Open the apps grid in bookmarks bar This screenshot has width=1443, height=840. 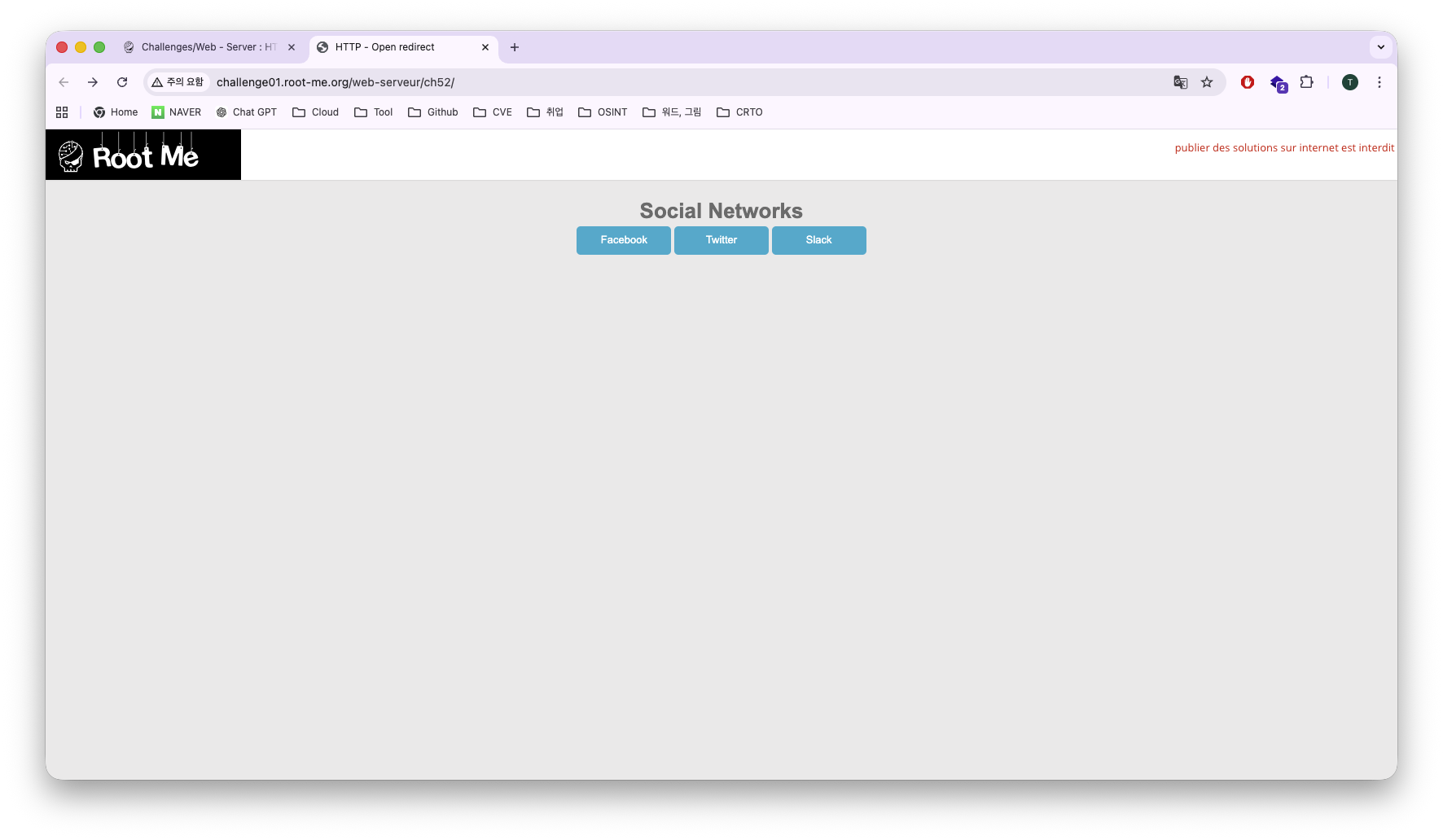[62, 112]
